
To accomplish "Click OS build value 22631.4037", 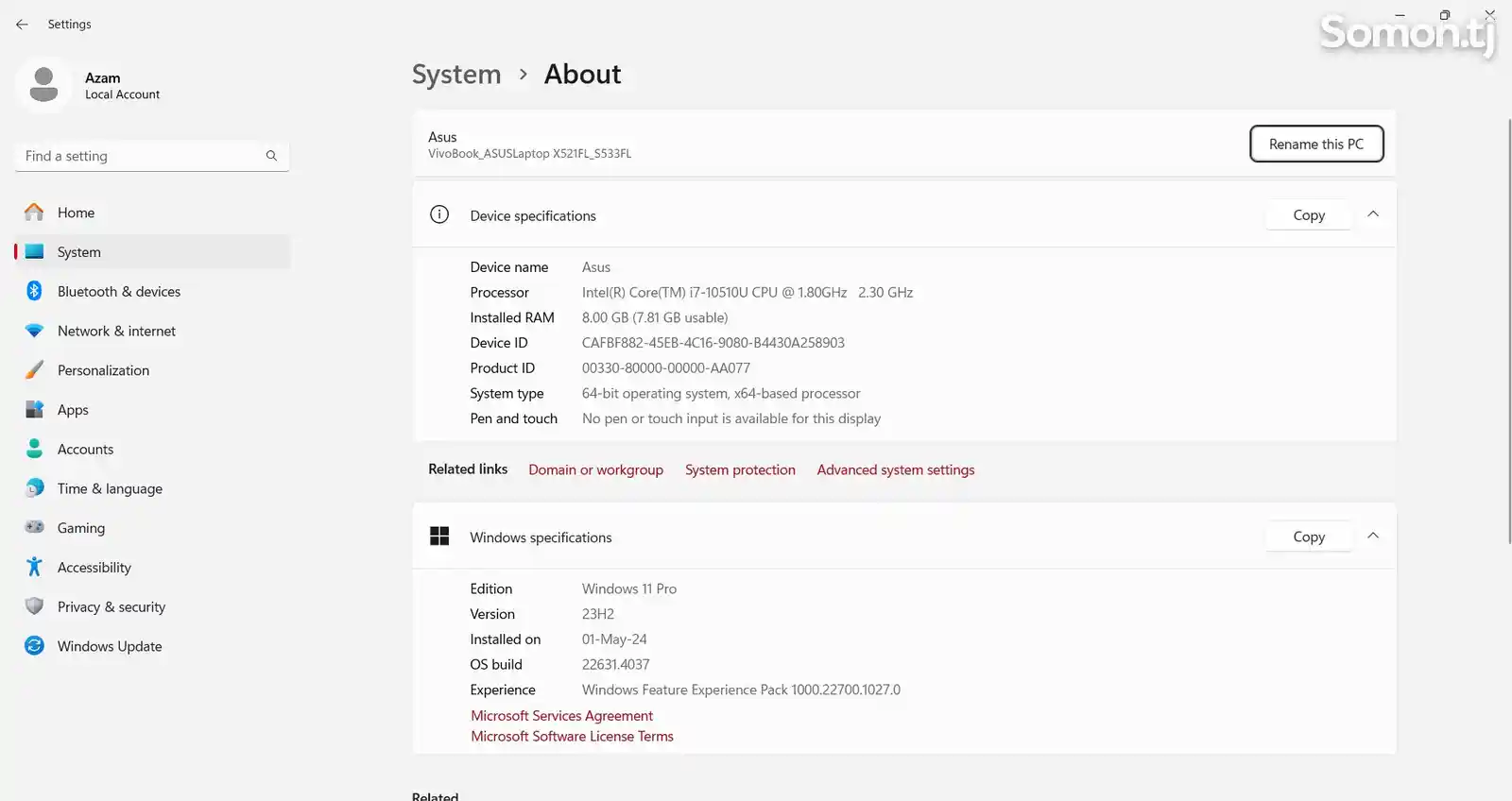I will (616, 665).
